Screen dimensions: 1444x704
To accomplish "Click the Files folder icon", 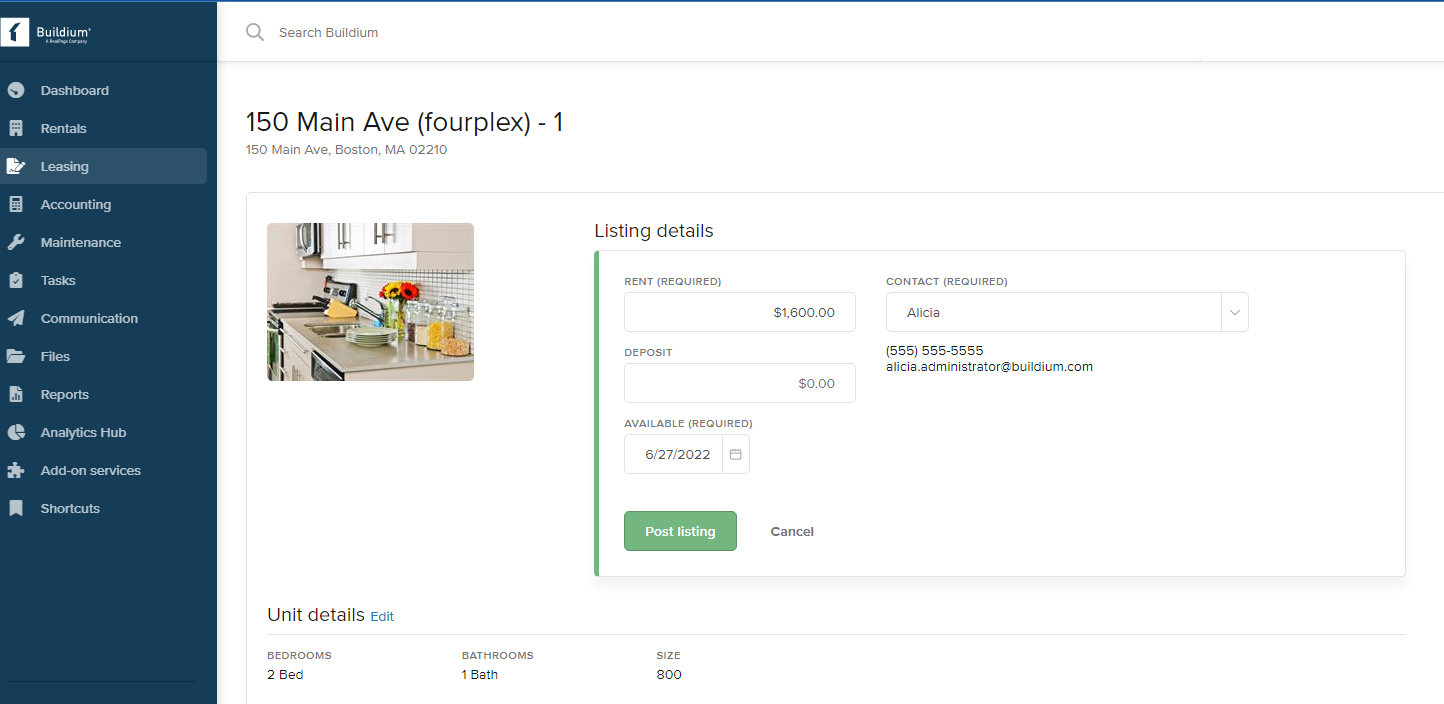I will point(16,356).
